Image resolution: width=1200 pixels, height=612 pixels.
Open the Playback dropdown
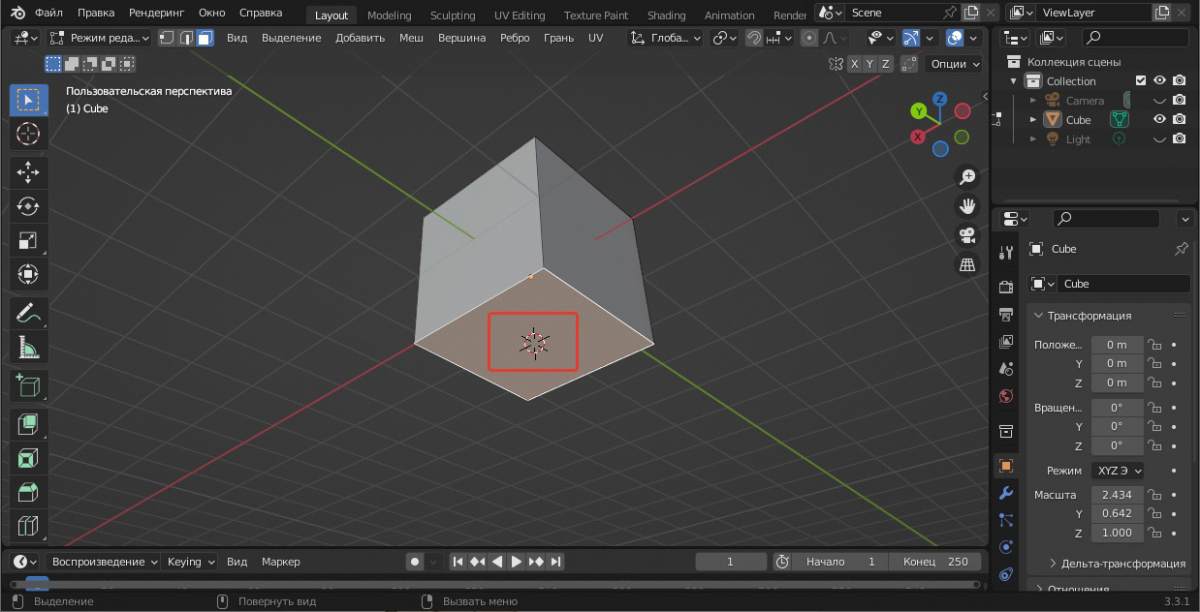click(x=104, y=562)
